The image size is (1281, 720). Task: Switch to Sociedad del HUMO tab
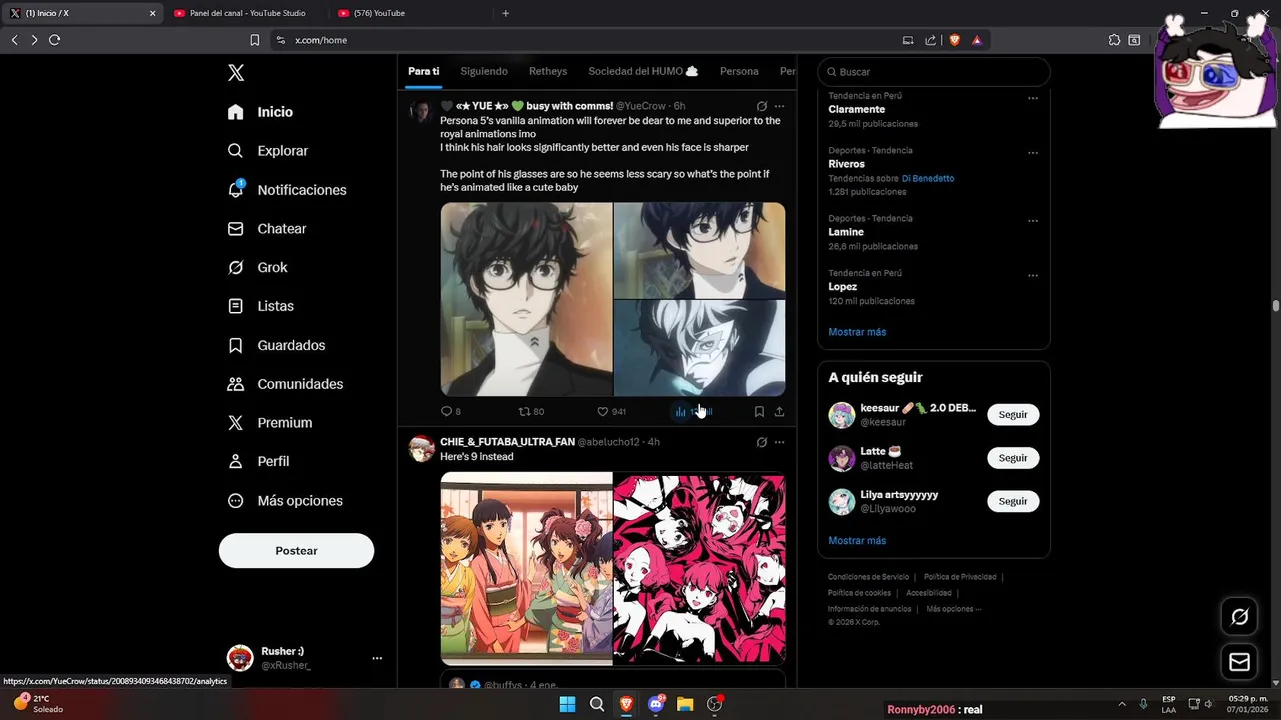(643, 72)
